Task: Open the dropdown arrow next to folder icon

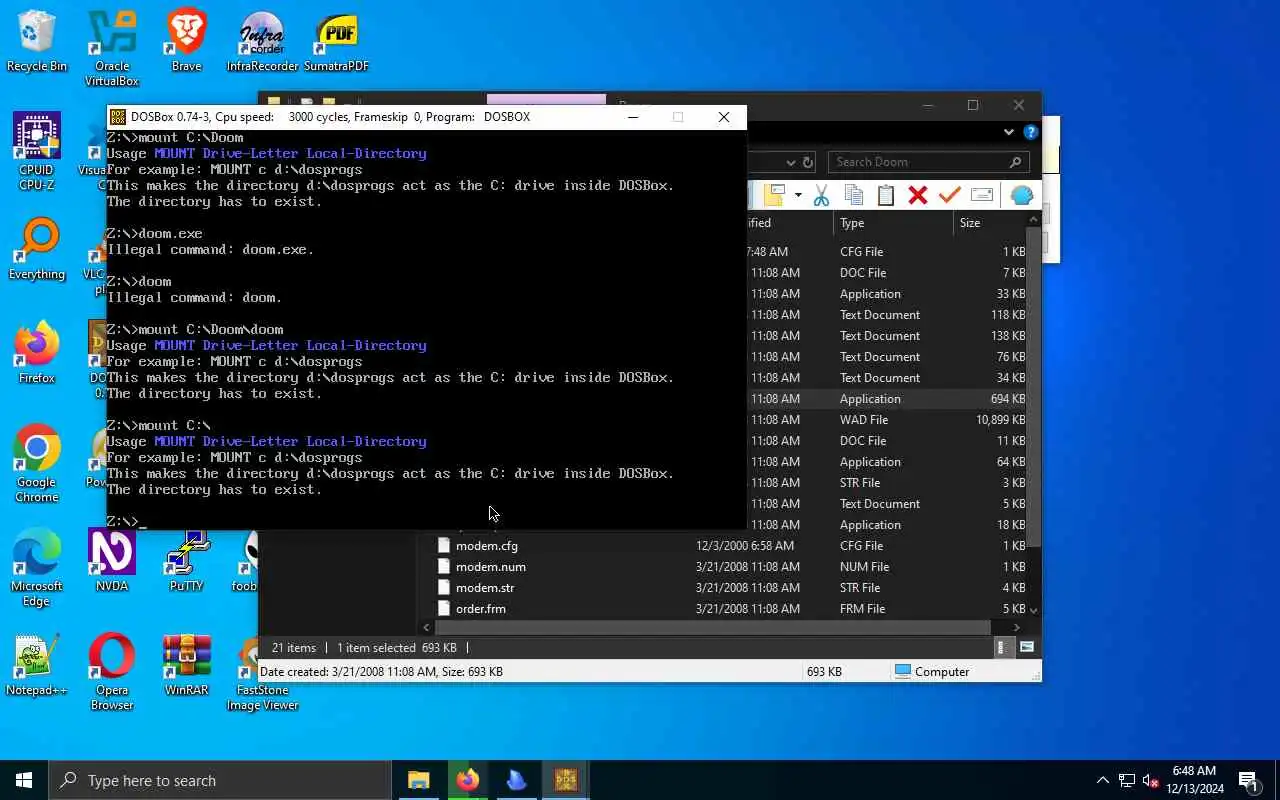Action: (798, 195)
